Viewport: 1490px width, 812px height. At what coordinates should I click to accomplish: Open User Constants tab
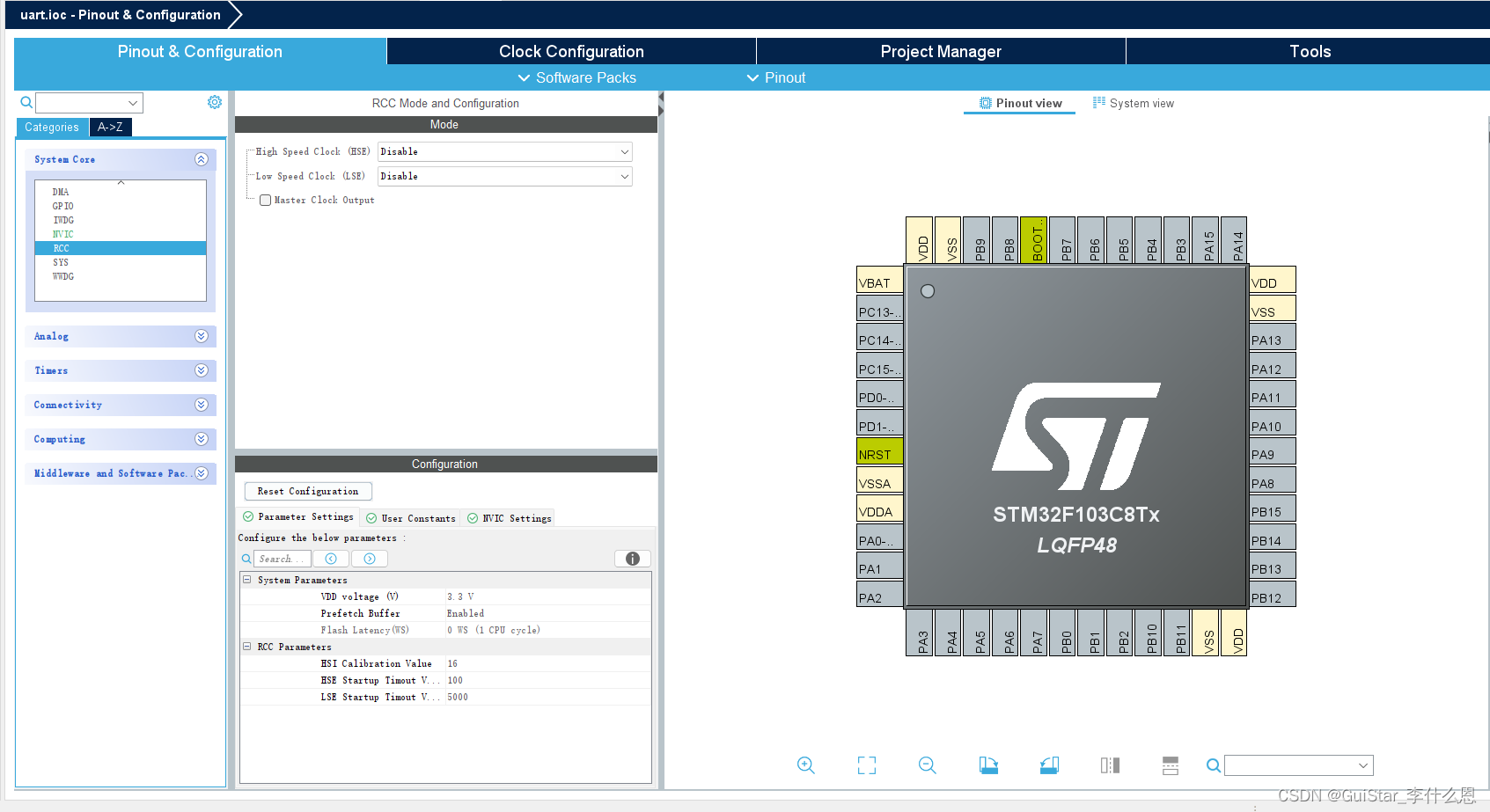(411, 518)
